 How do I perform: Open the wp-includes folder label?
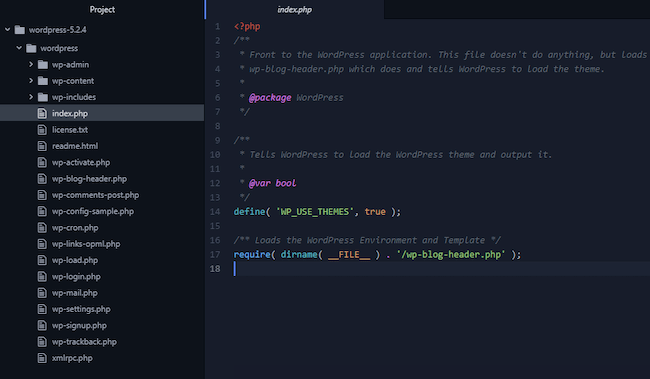pos(74,97)
